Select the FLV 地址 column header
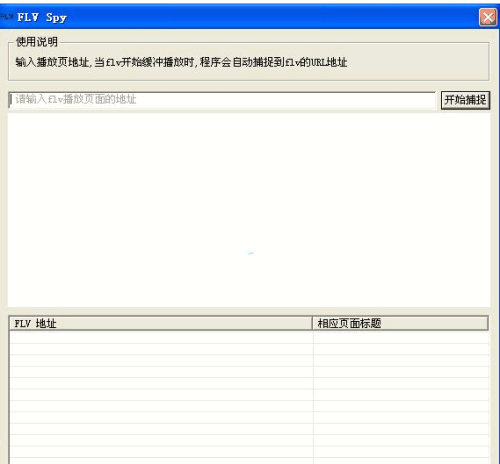This screenshot has height=464, width=500. 161,323
